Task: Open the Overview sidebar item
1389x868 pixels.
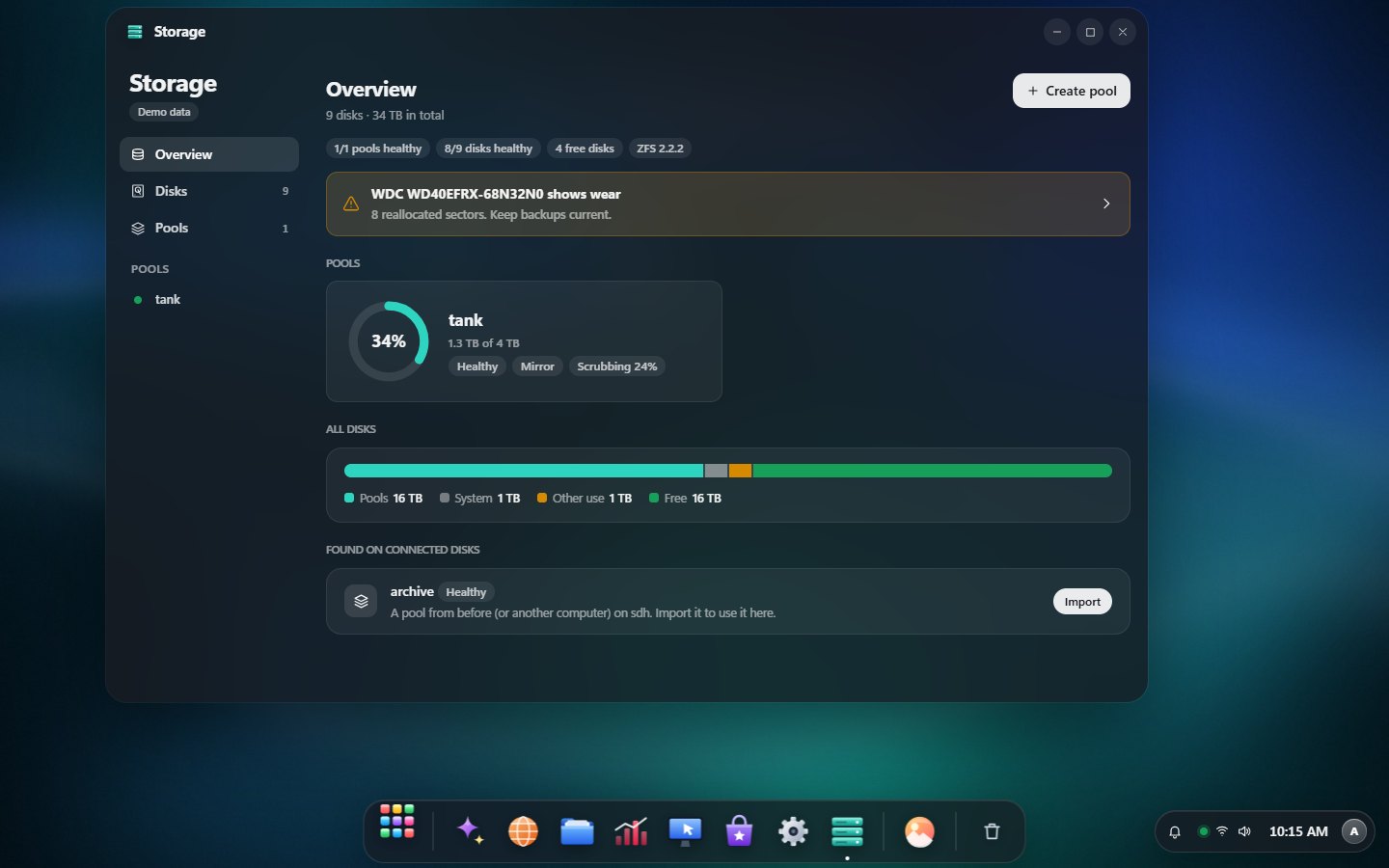Action: tap(209, 154)
